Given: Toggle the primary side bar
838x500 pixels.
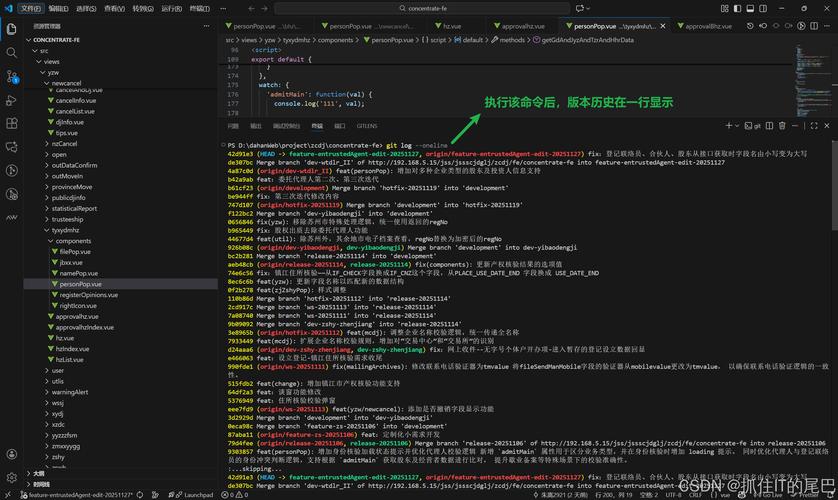Looking at the screenshot, I should (x=738, y=9).
